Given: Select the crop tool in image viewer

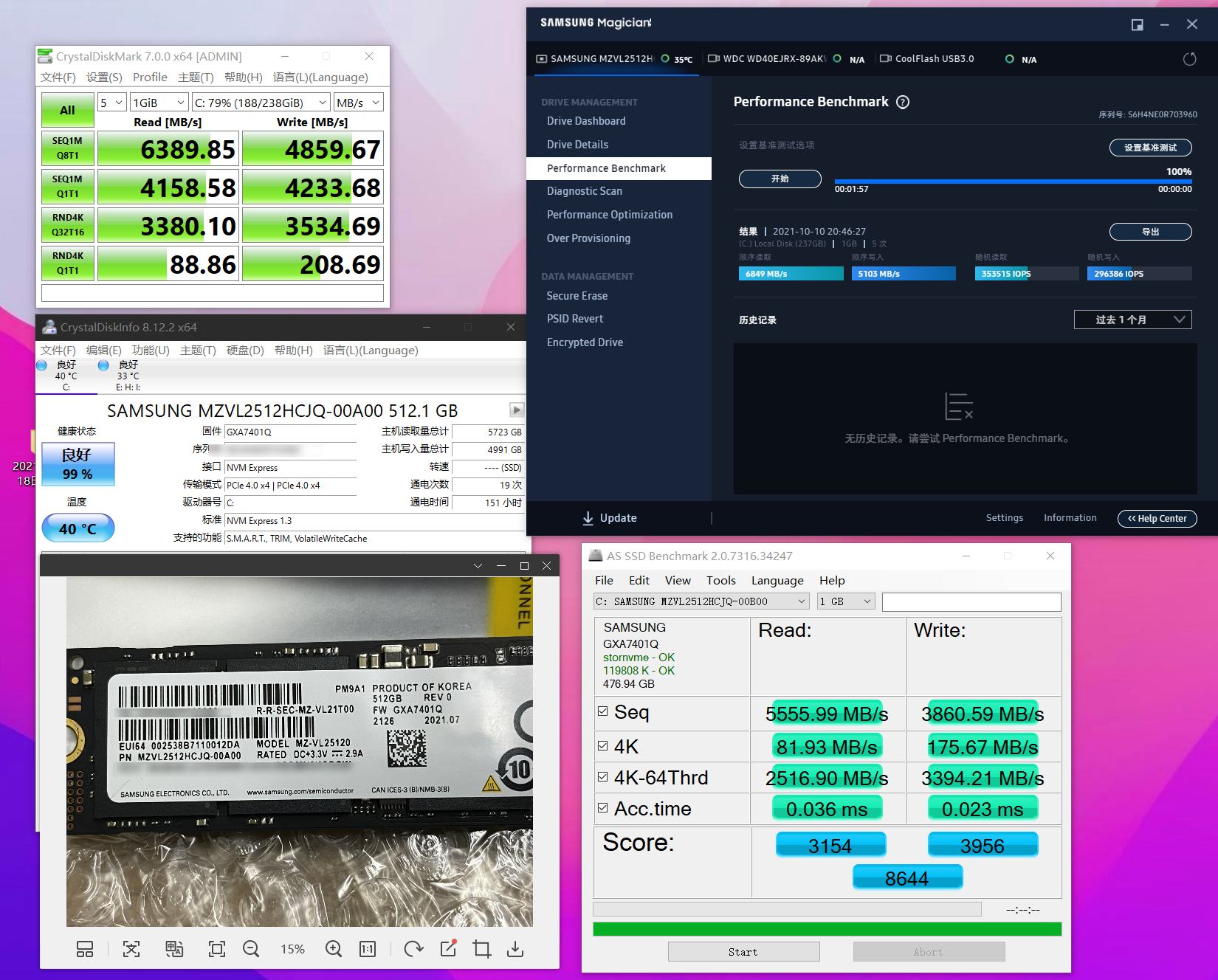Looking at the screenshot, I should pos(482,949).
